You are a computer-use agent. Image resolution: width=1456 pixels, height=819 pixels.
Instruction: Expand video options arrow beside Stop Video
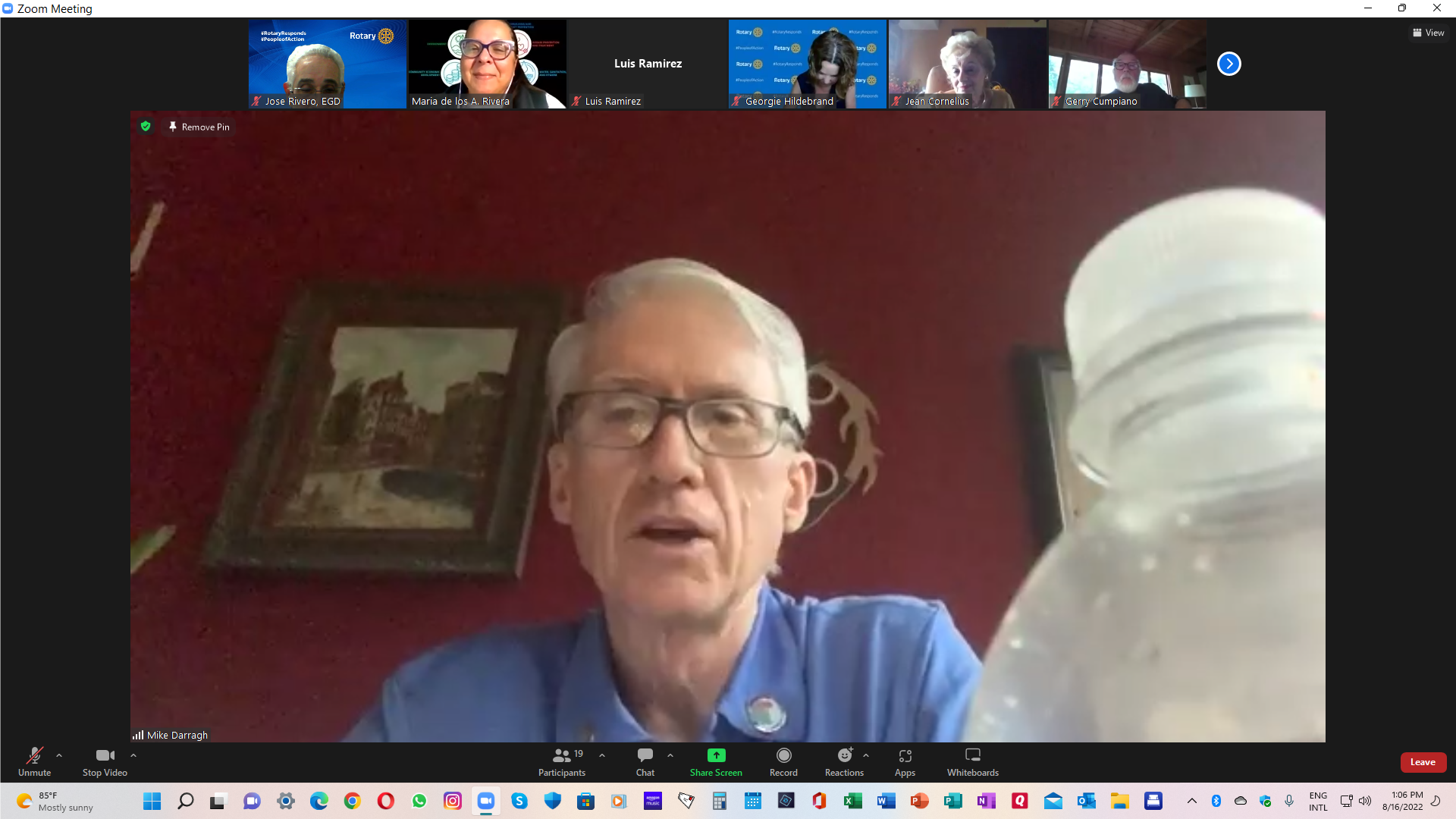pos(133,755)
